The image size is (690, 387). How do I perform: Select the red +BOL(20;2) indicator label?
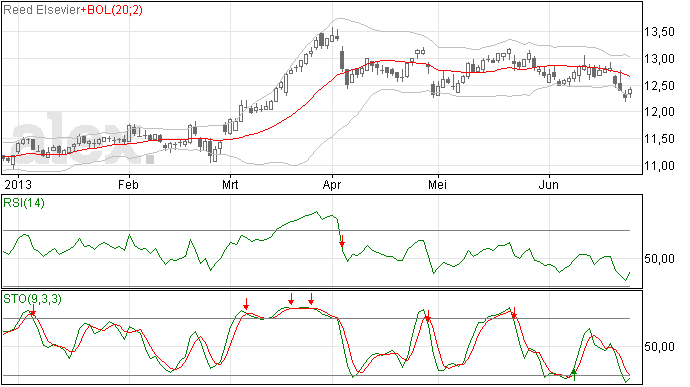(112, 10)
